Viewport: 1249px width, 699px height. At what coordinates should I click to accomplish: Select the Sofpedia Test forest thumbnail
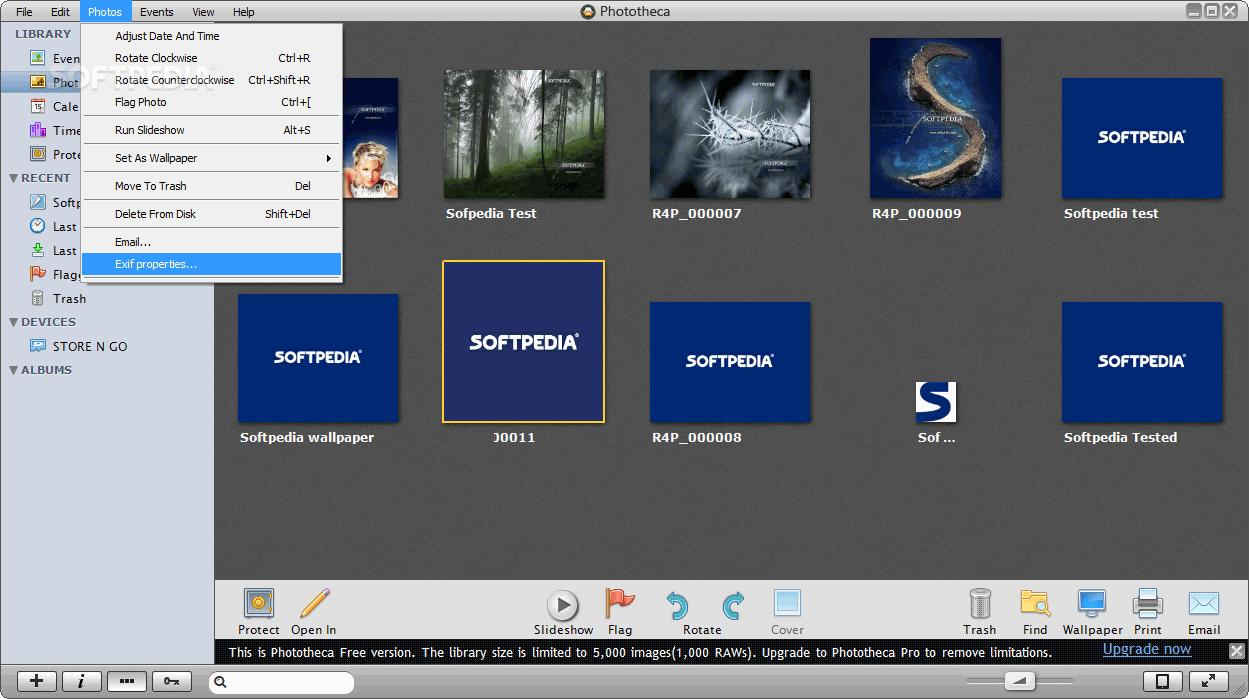coord(524,134)
